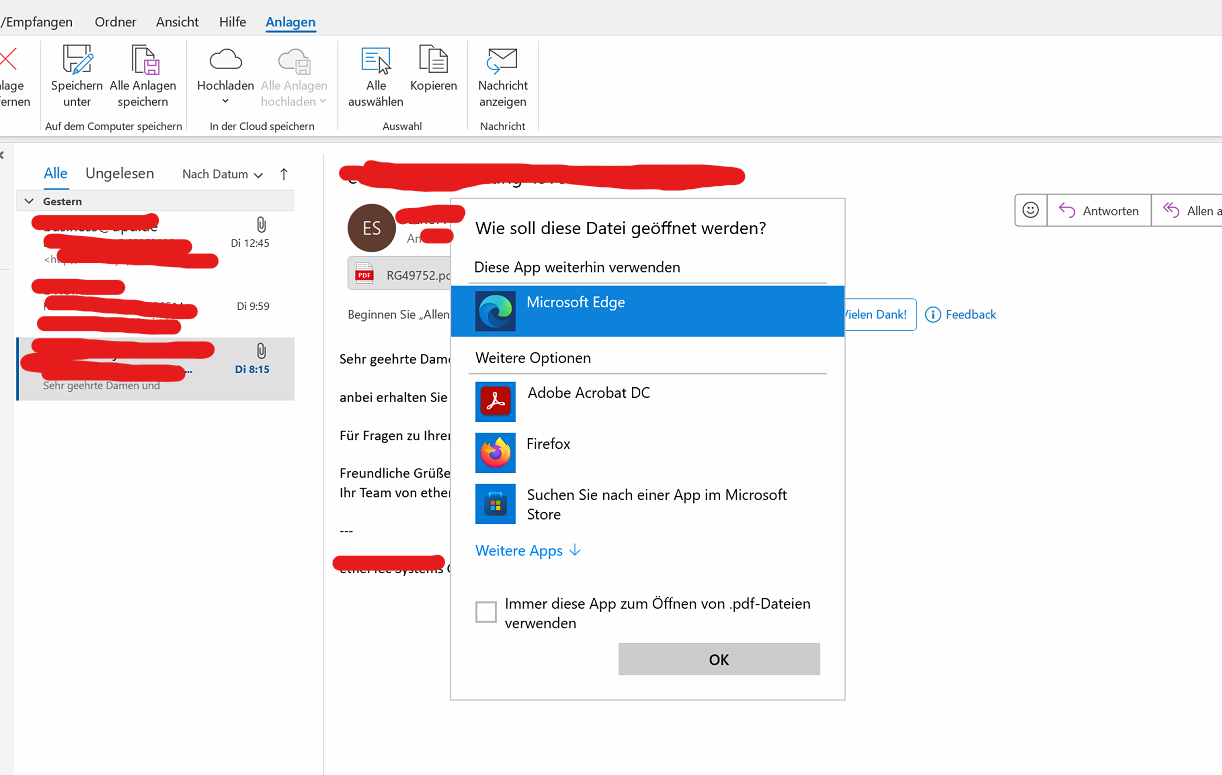Switch to the Ordner ribbon tab
Screen dimensions: 1222x775
click(x=116, y=22)
